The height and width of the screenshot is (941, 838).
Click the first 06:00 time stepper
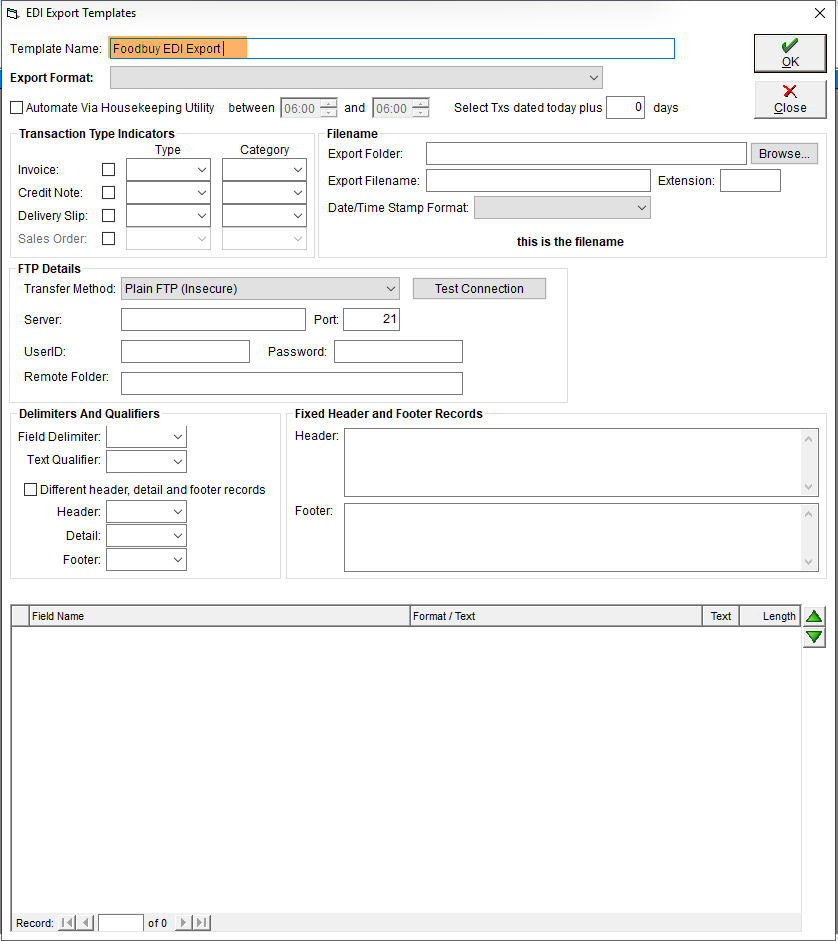[x=328, y=108]
